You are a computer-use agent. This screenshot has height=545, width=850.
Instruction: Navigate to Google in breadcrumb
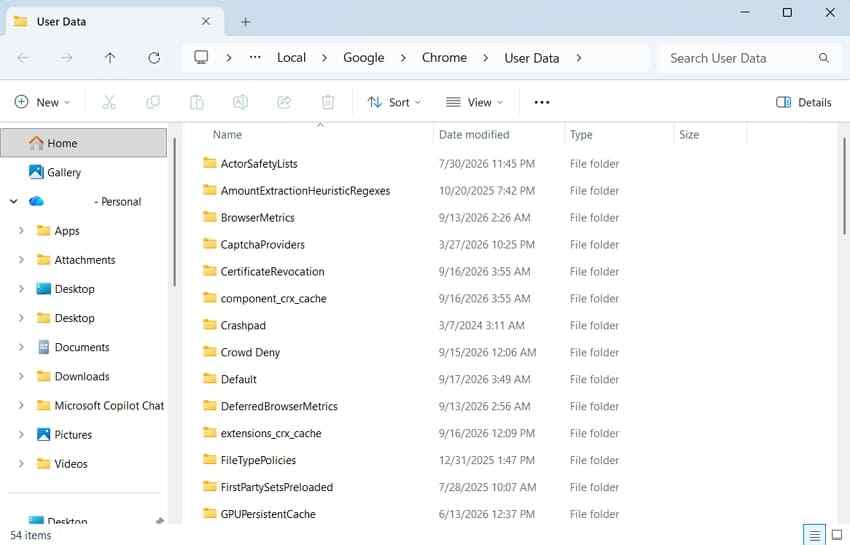(x=364, y=57)
